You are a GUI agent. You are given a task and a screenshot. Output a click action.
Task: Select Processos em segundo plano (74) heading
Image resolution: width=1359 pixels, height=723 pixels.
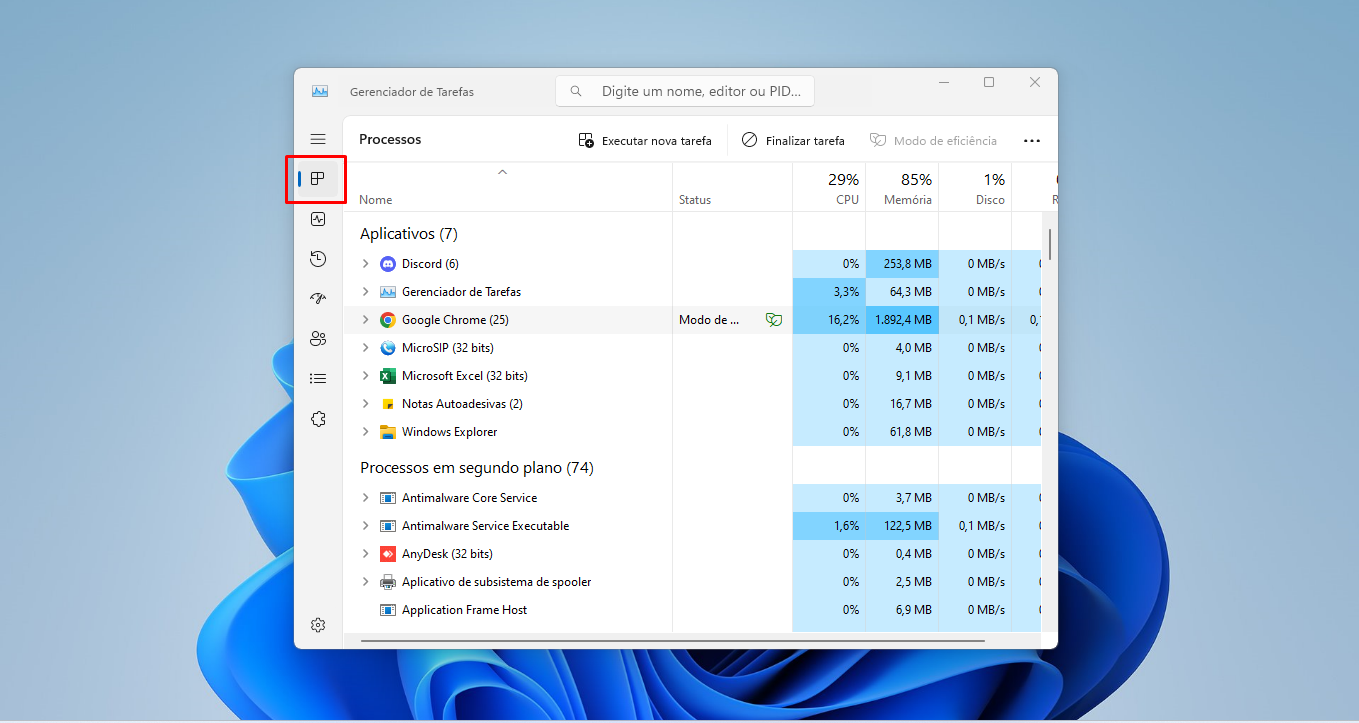click(x=477, y=468)
